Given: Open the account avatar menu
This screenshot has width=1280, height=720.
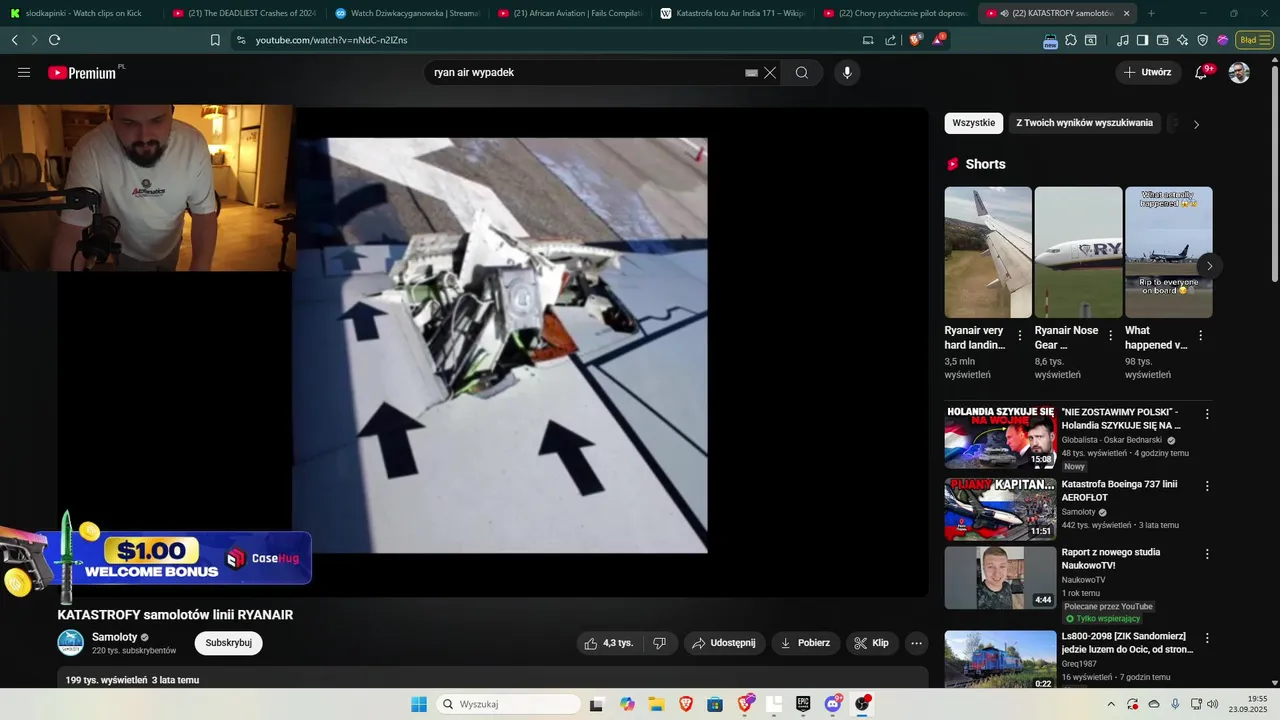Looking at the screenshot, I should [1239, 72].
